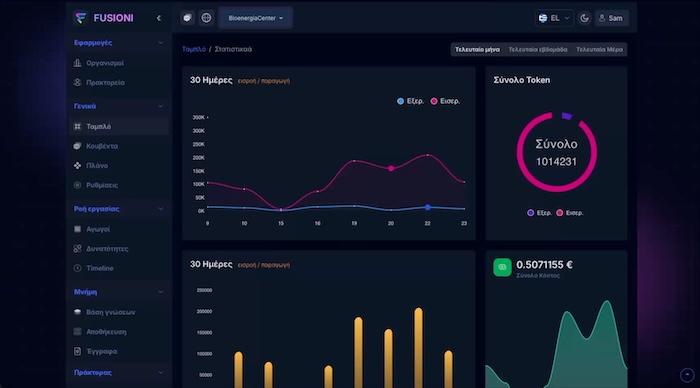Select the Τελευταίο μήνα tab

(477, 50)
